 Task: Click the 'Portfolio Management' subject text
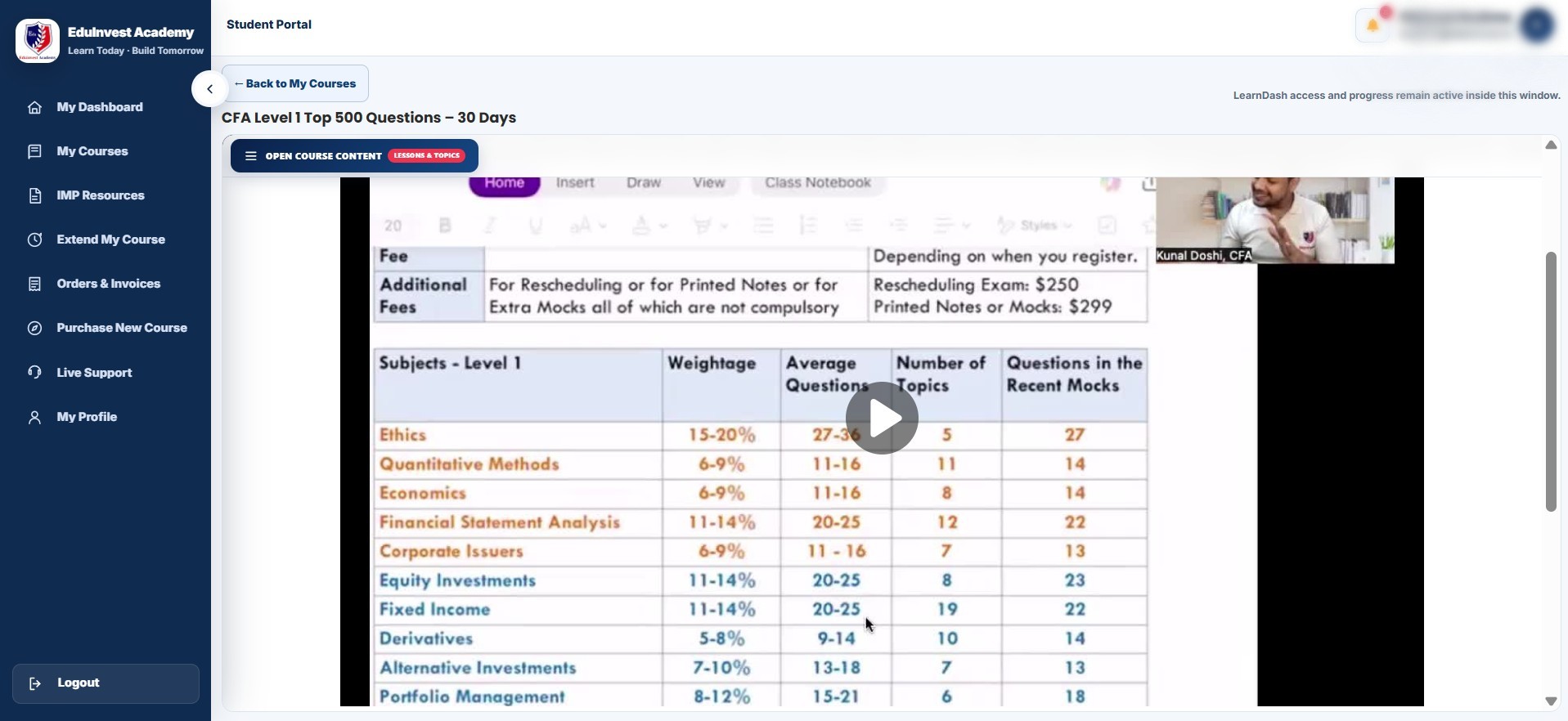point(473,697)
